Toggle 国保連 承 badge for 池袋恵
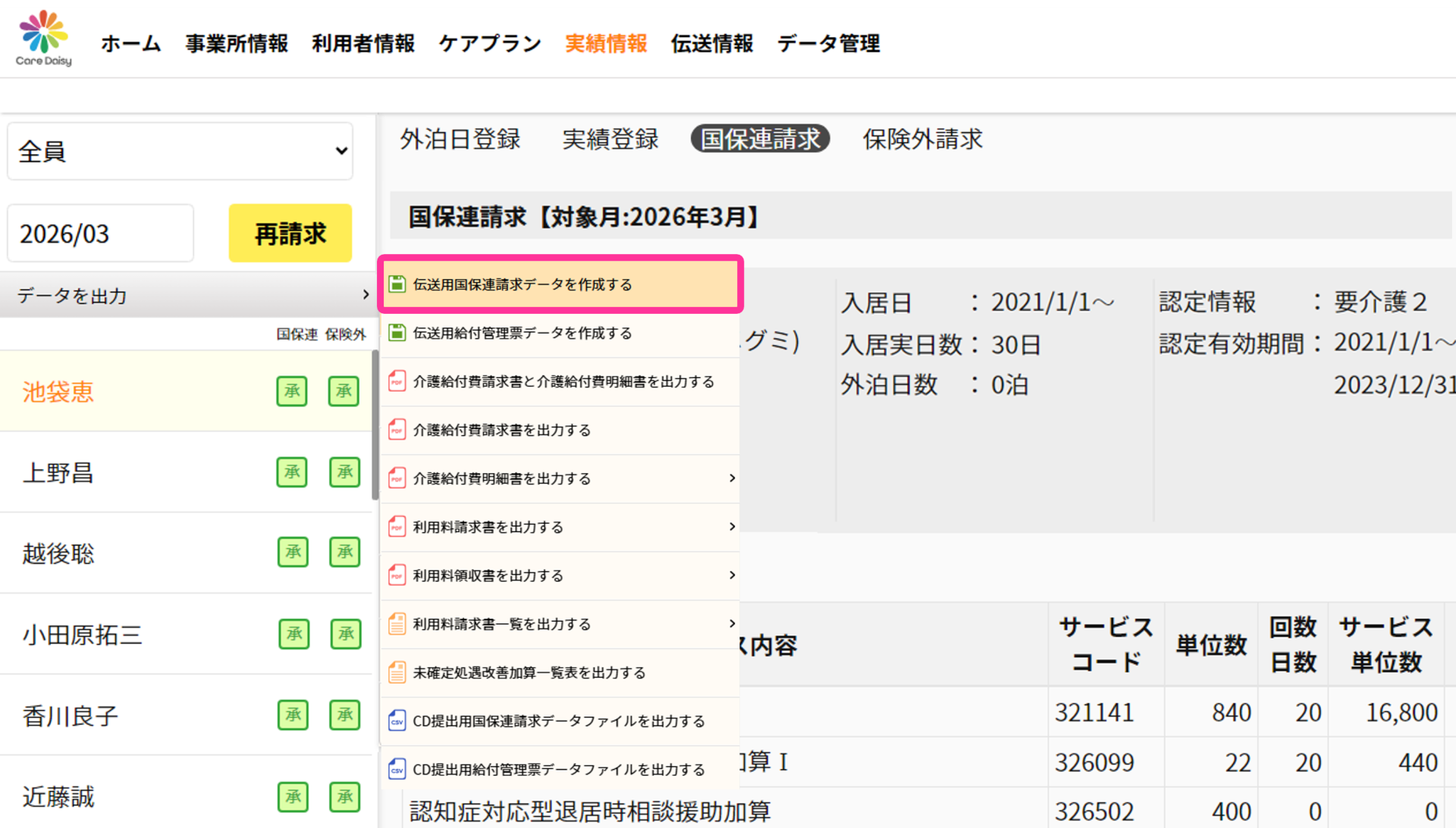Viewport: 1456px width, 828px height. click(292, 391)
